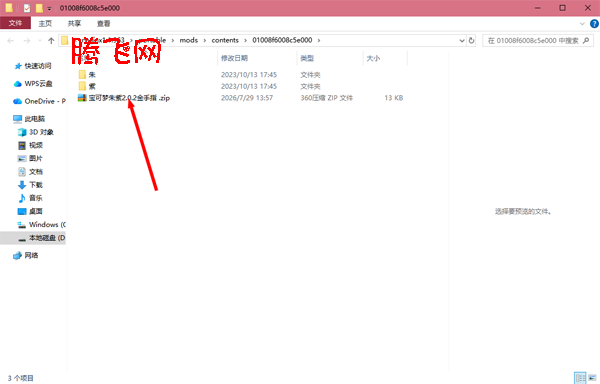Open 快速访问 in navigation pane

(33, 66)
